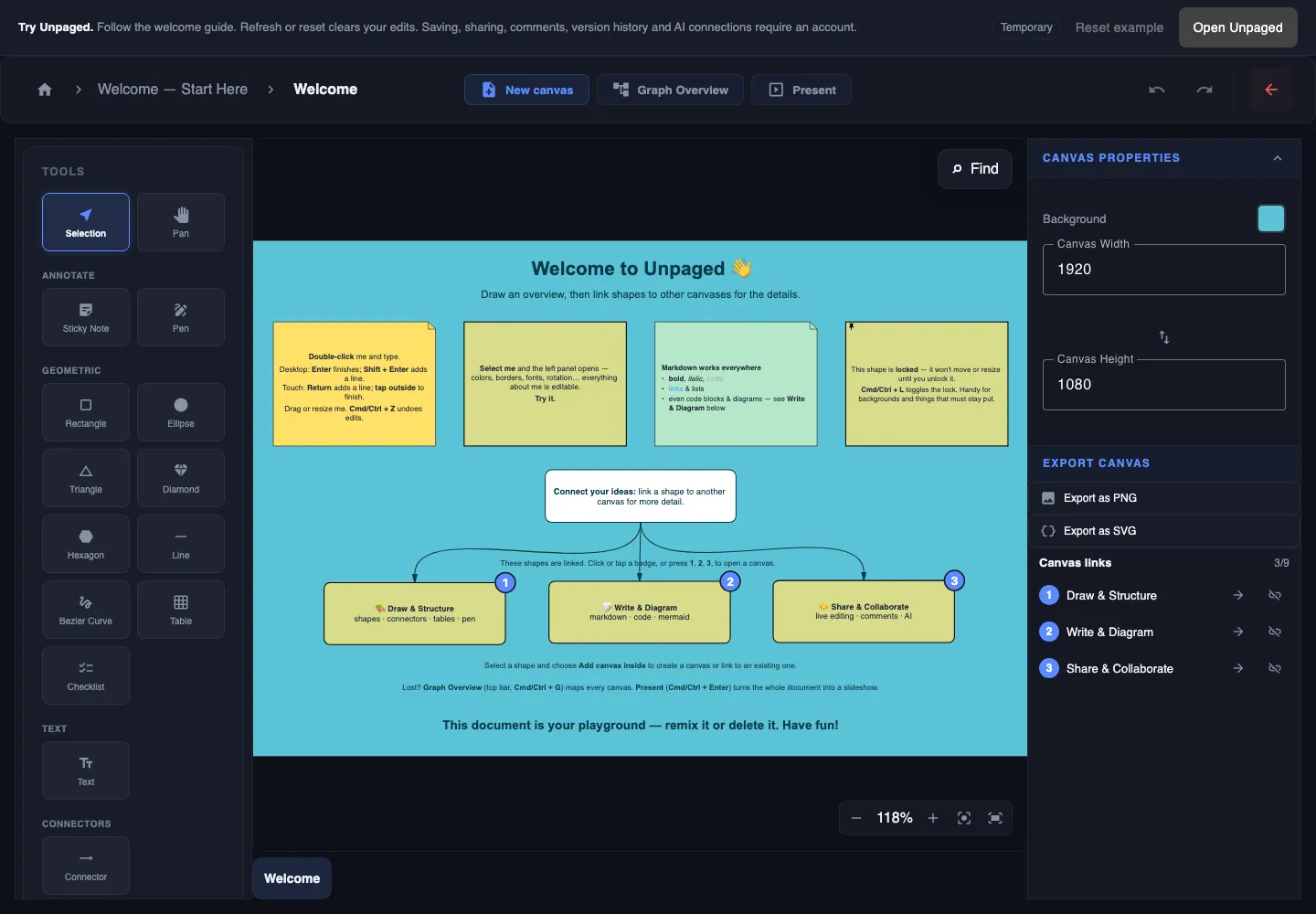Viewport: 1316px width, 914px height.
Task: Choose the Table tool
Action: [181, 610]
